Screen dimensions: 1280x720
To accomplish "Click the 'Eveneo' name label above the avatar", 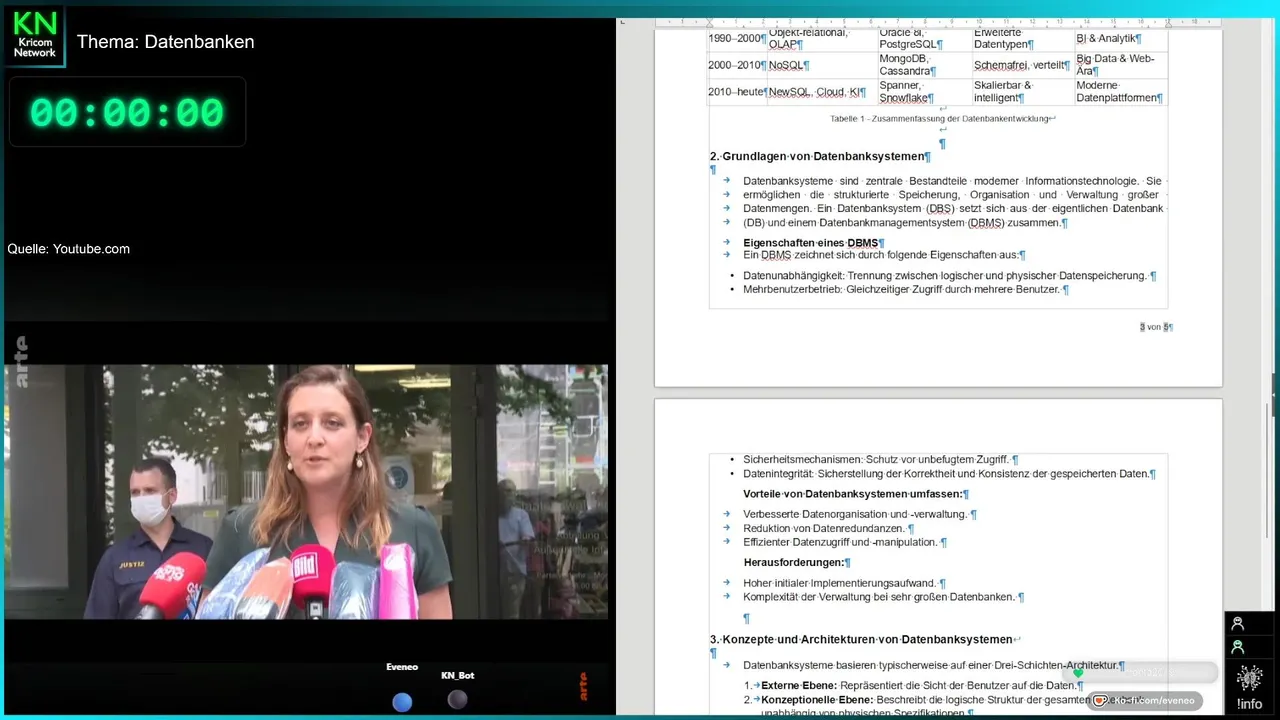I will click(402, 667).
